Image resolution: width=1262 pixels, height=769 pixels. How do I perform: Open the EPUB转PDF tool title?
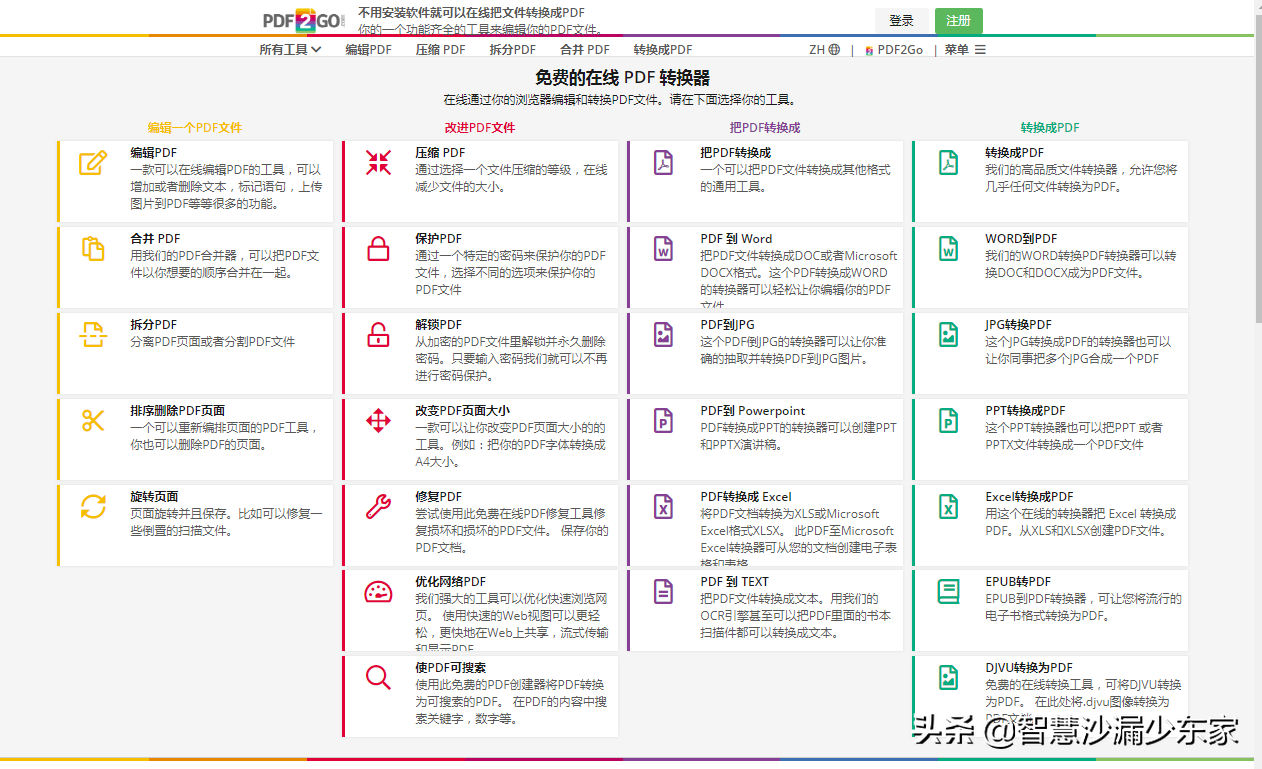pyautogui.click(x=1018, y=582)
